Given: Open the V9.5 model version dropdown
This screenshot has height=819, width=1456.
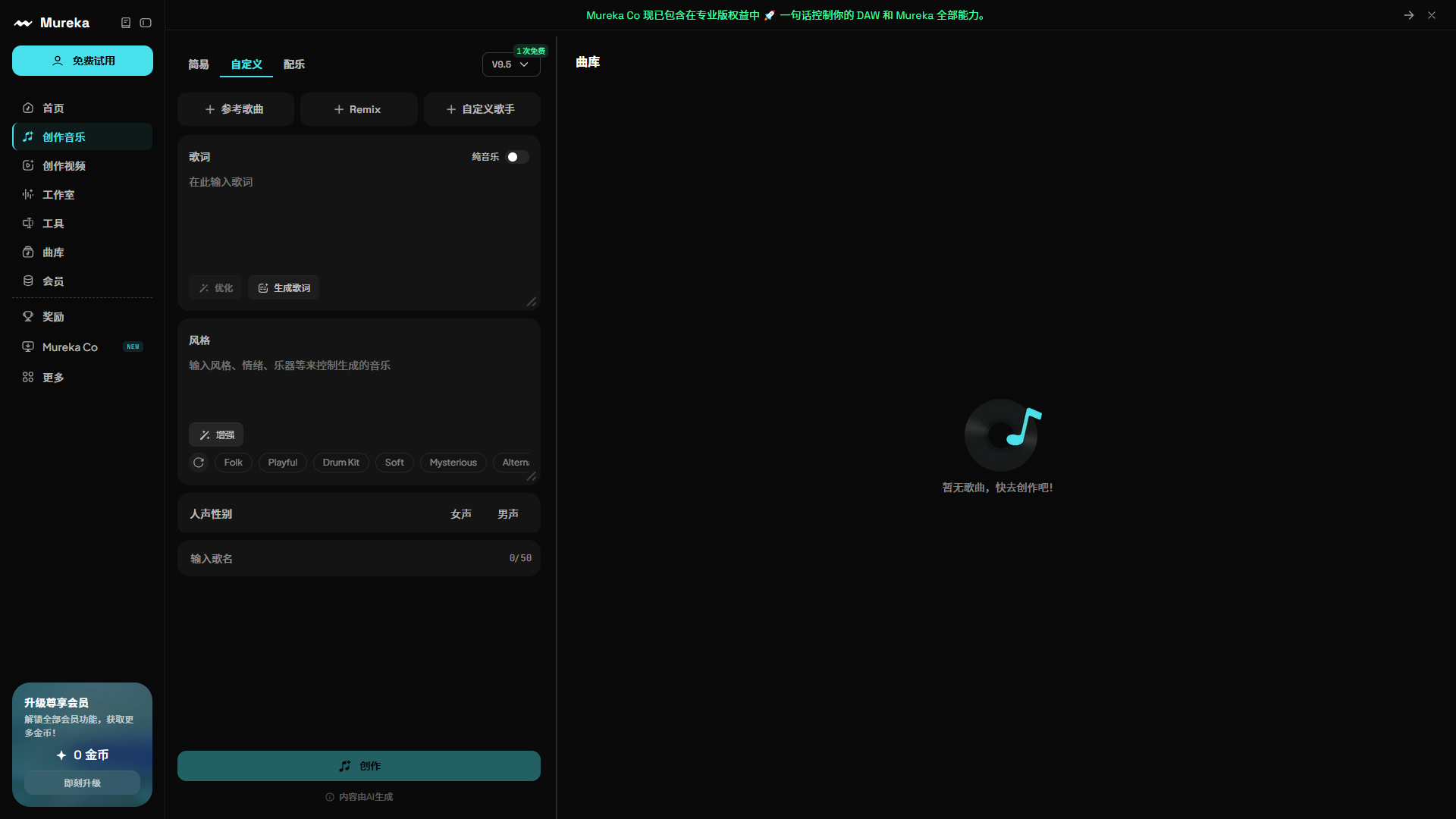Looking at the screenshot, I should point(511,64).
